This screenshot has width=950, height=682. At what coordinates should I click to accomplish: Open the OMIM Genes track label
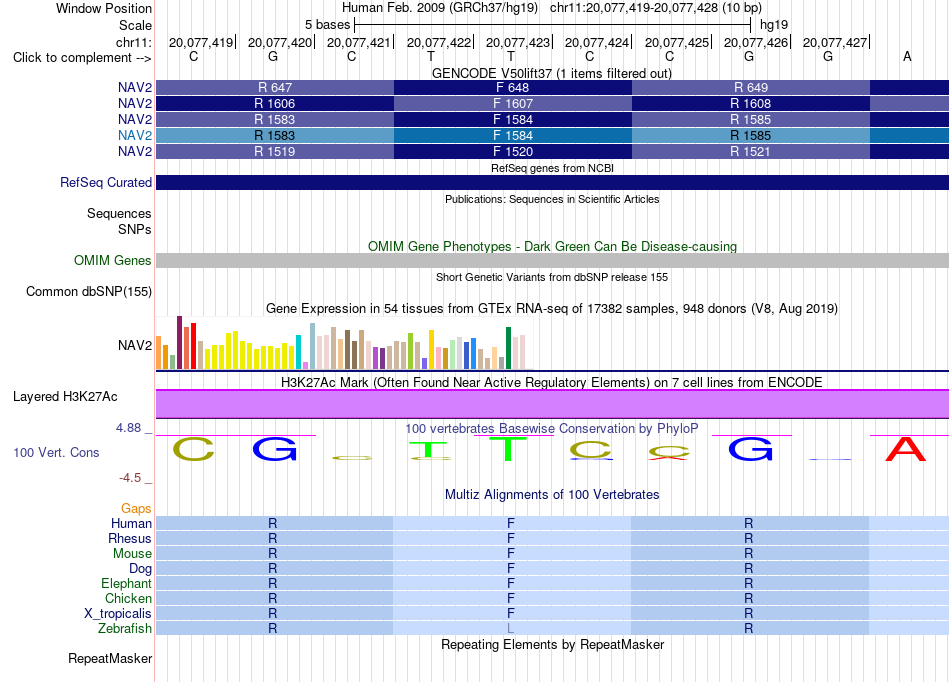[112, 260]
